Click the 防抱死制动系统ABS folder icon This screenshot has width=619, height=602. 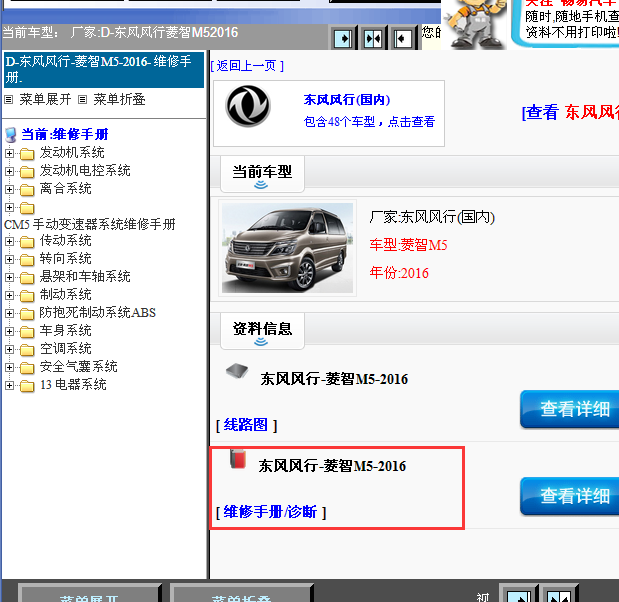(x=27, y=314)
